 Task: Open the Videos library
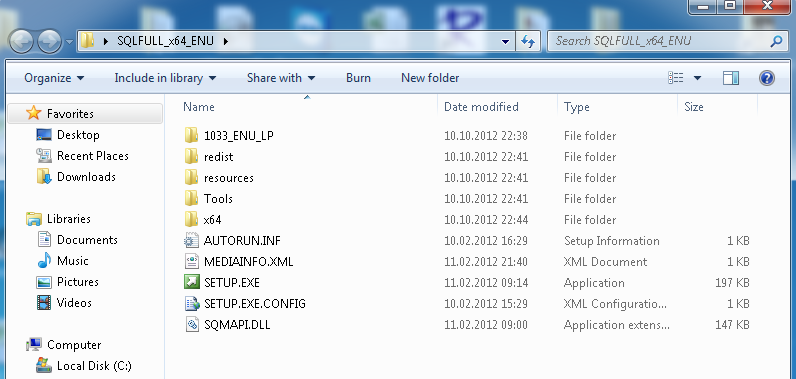point(74,302)
